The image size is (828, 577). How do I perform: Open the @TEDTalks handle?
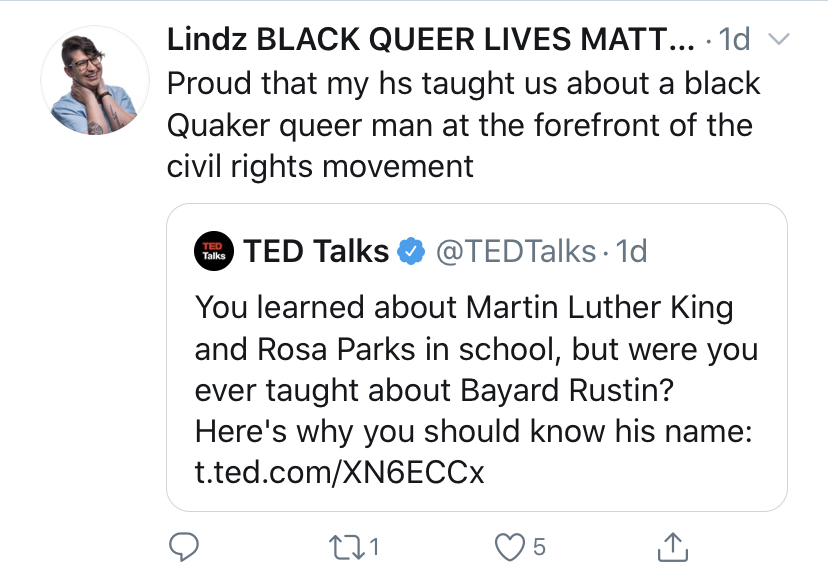click(515, 251)
